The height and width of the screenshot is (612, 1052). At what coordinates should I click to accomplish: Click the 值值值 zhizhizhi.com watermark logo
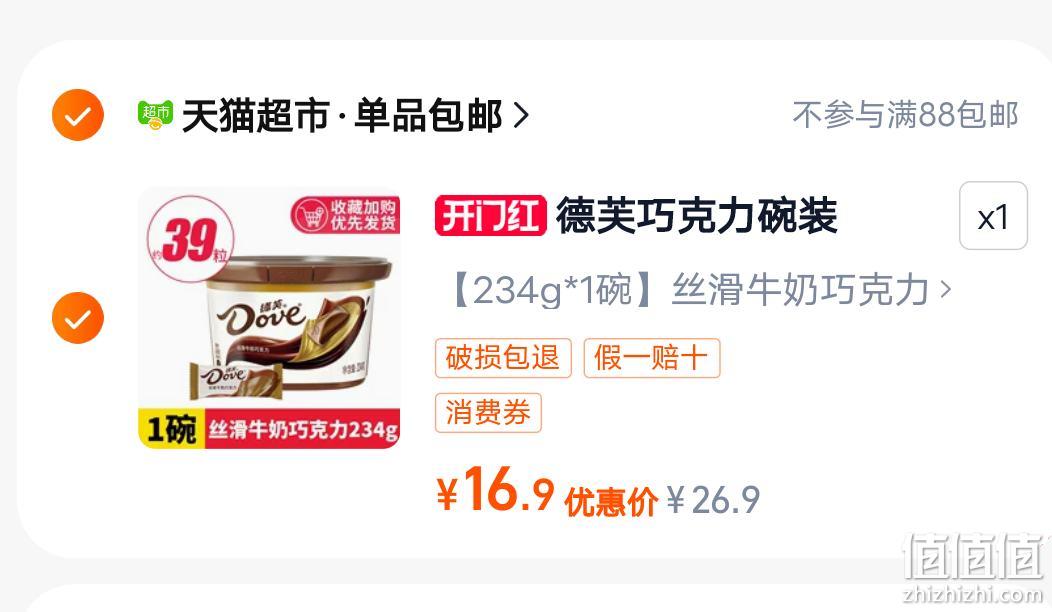(x=974, y=568)
